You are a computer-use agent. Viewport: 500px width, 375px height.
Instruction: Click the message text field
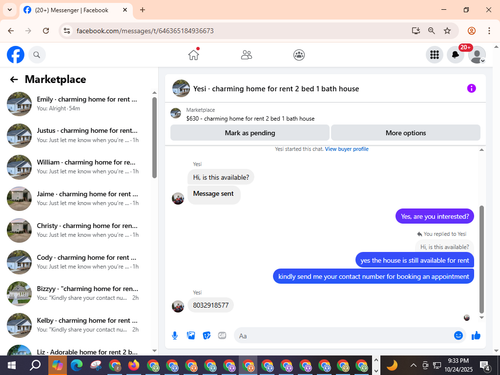pyautogui.click(x=343, y=336)
